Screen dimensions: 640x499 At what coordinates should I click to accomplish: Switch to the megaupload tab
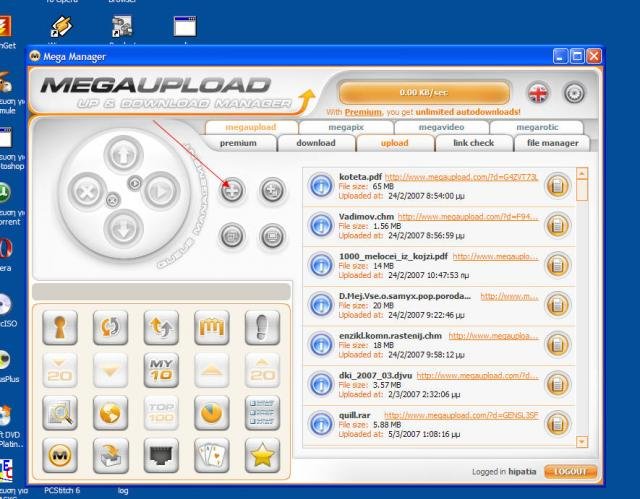(x=251, y=127)
